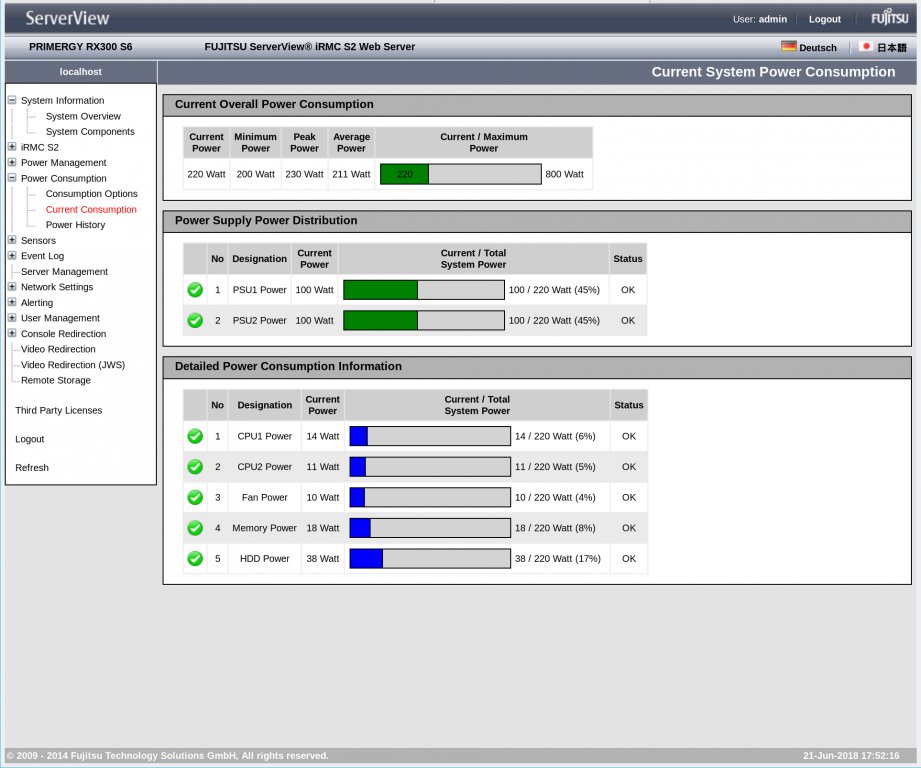Collapse the System Information tree node
921x768 pixels.
coord(12,100)
